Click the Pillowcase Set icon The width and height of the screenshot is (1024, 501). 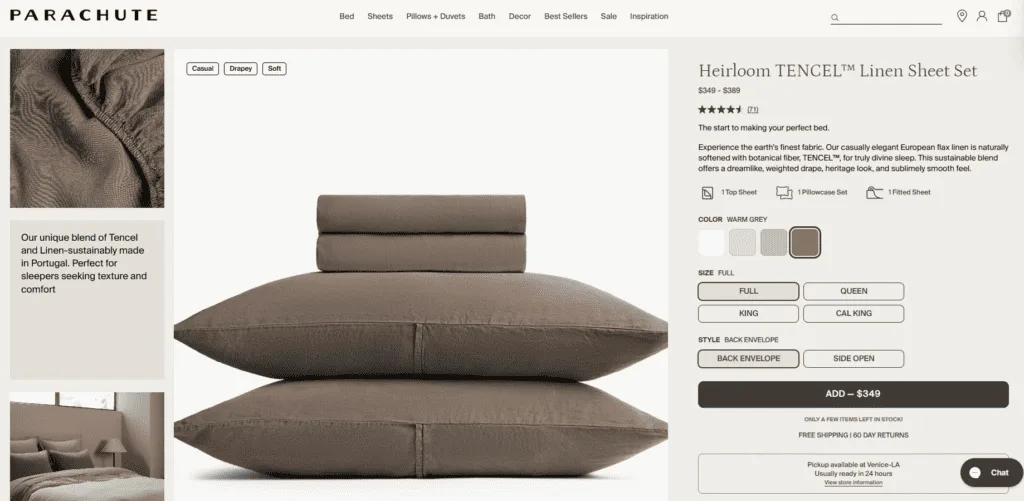tap(784, 193)
